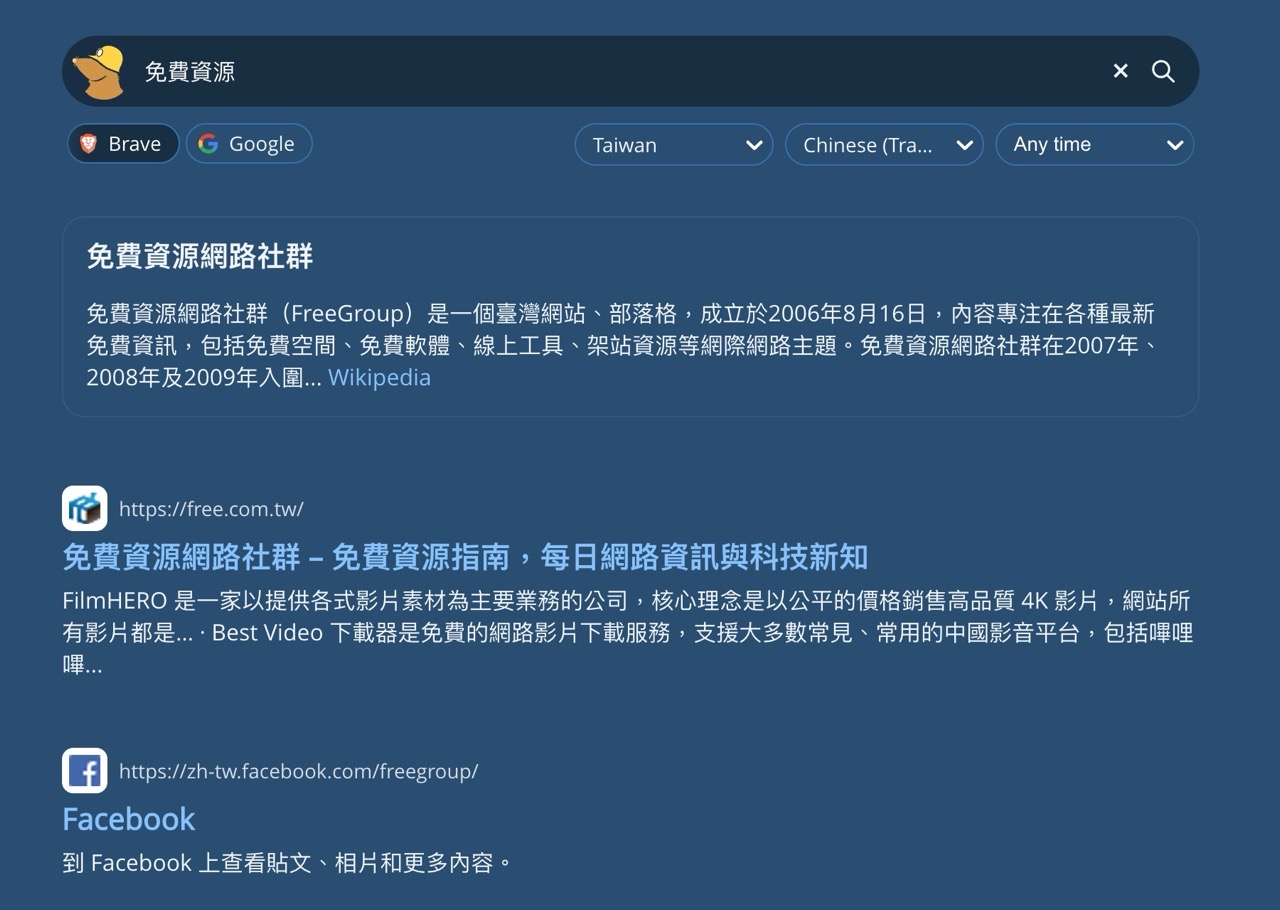Click the zh-tw.facebook.com/freegroup/ URL
This screenshot has width=1280, height=910.
tap(298, 771)
